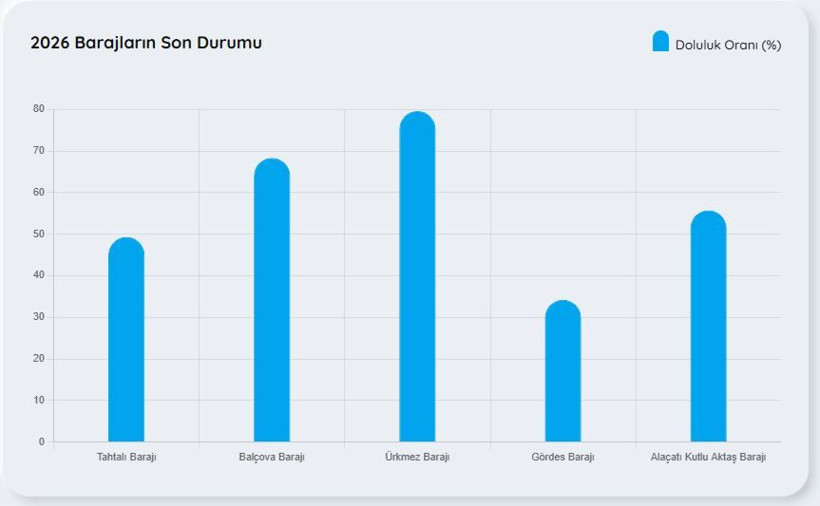Click the 80 y-axis value
Viewport: 820px width, 506px height.
pos(39,109)
